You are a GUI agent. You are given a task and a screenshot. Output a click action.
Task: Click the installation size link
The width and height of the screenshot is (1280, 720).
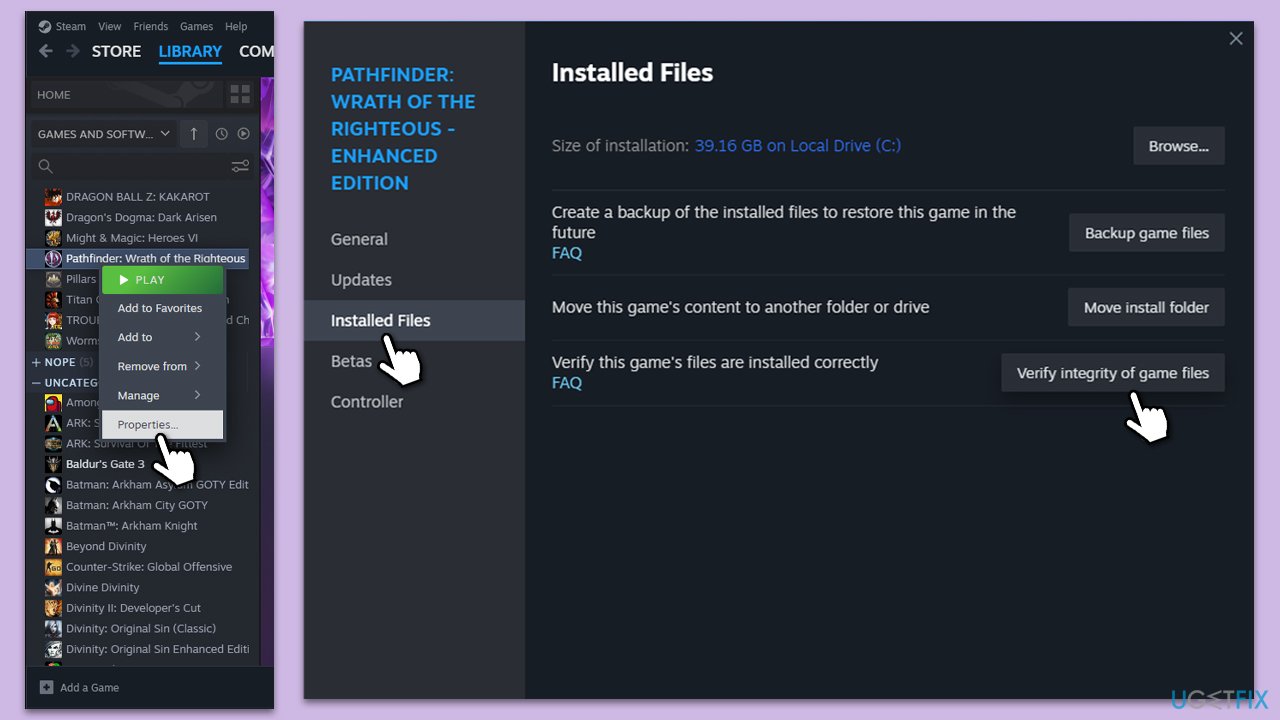pyautogui.click(x=798, y=146)
